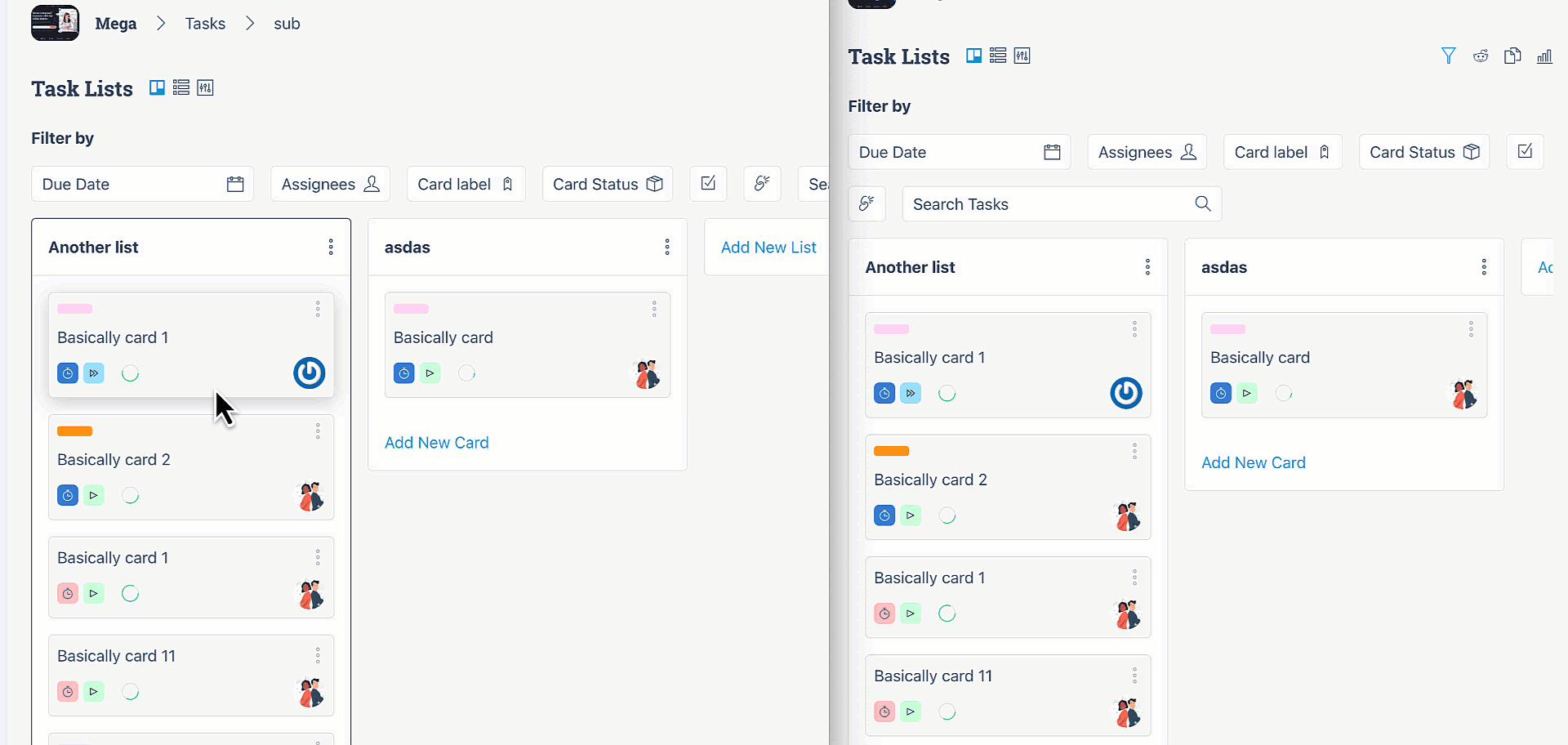Click the copy documents icon in right panel
The image size is (1568, 745).
[x=1512, y=56]
